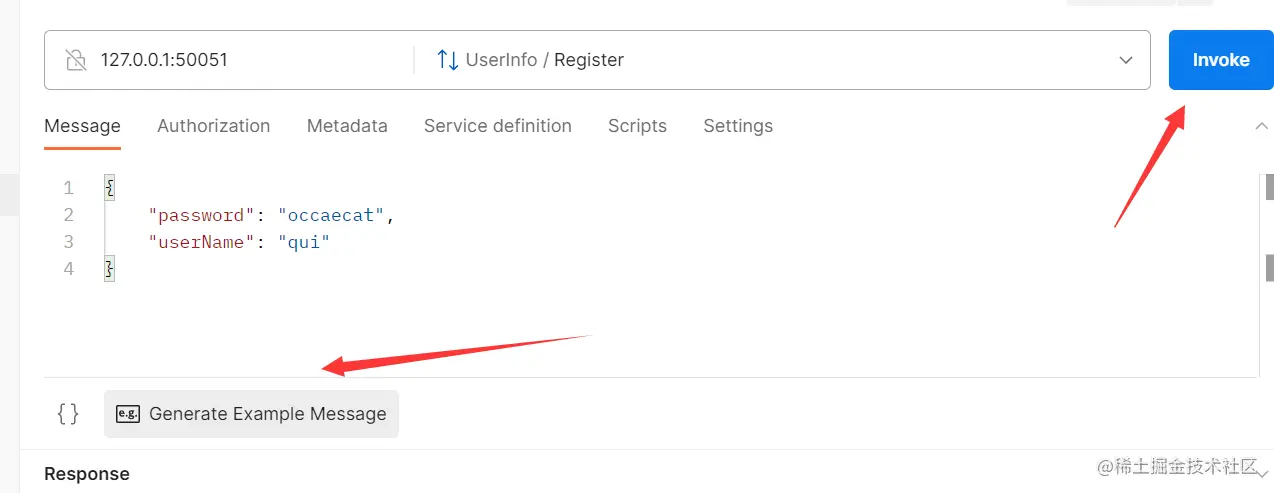Click Generate Example Message button
The image size is (1274, 493).
251,414
